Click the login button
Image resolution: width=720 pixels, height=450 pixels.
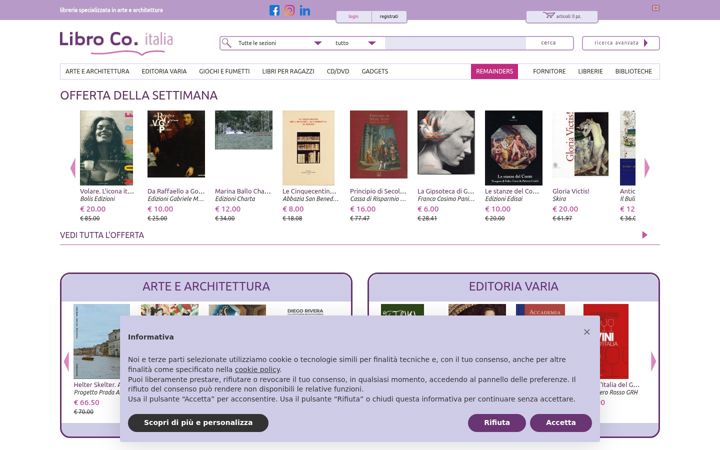coord(354,17)
